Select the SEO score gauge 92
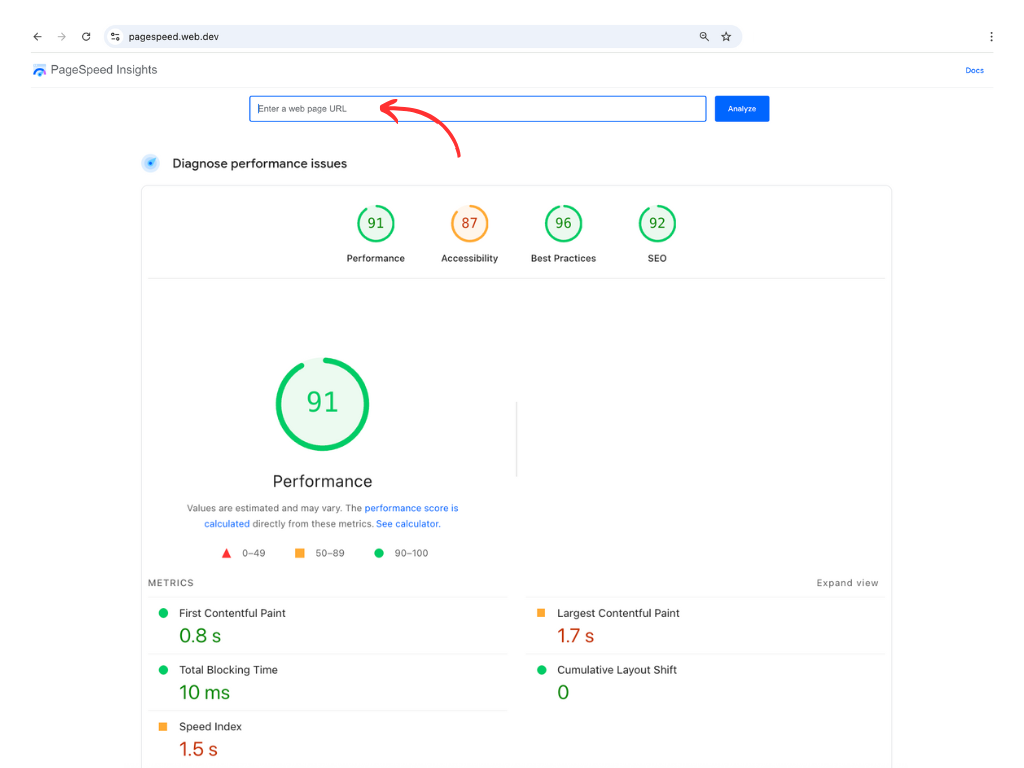 tap(657, 223)
